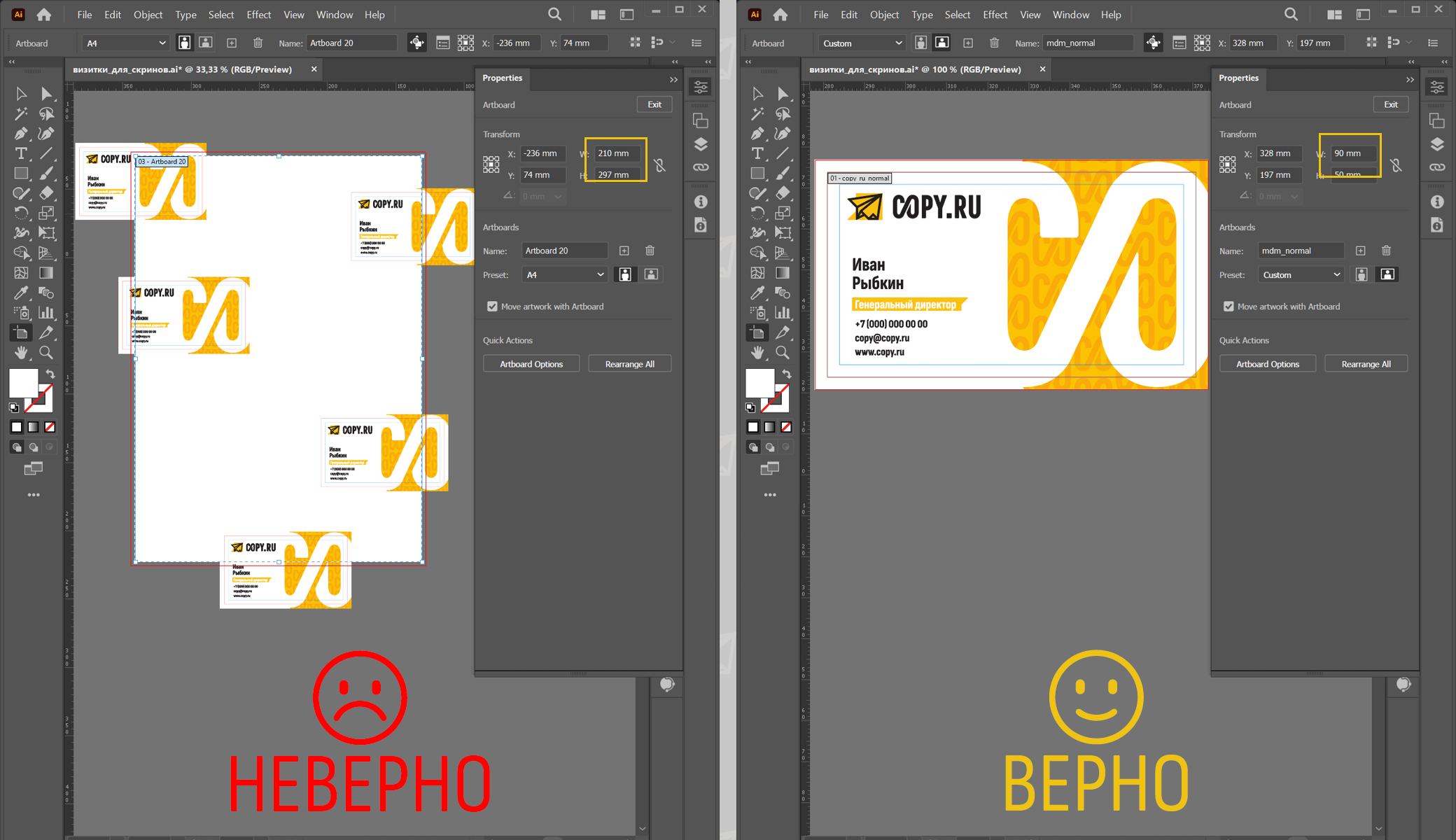The height and width of the screenshot is (840, 1456).
Task: Toggle Move artwork with Artboard in left window
Action: 493,307
